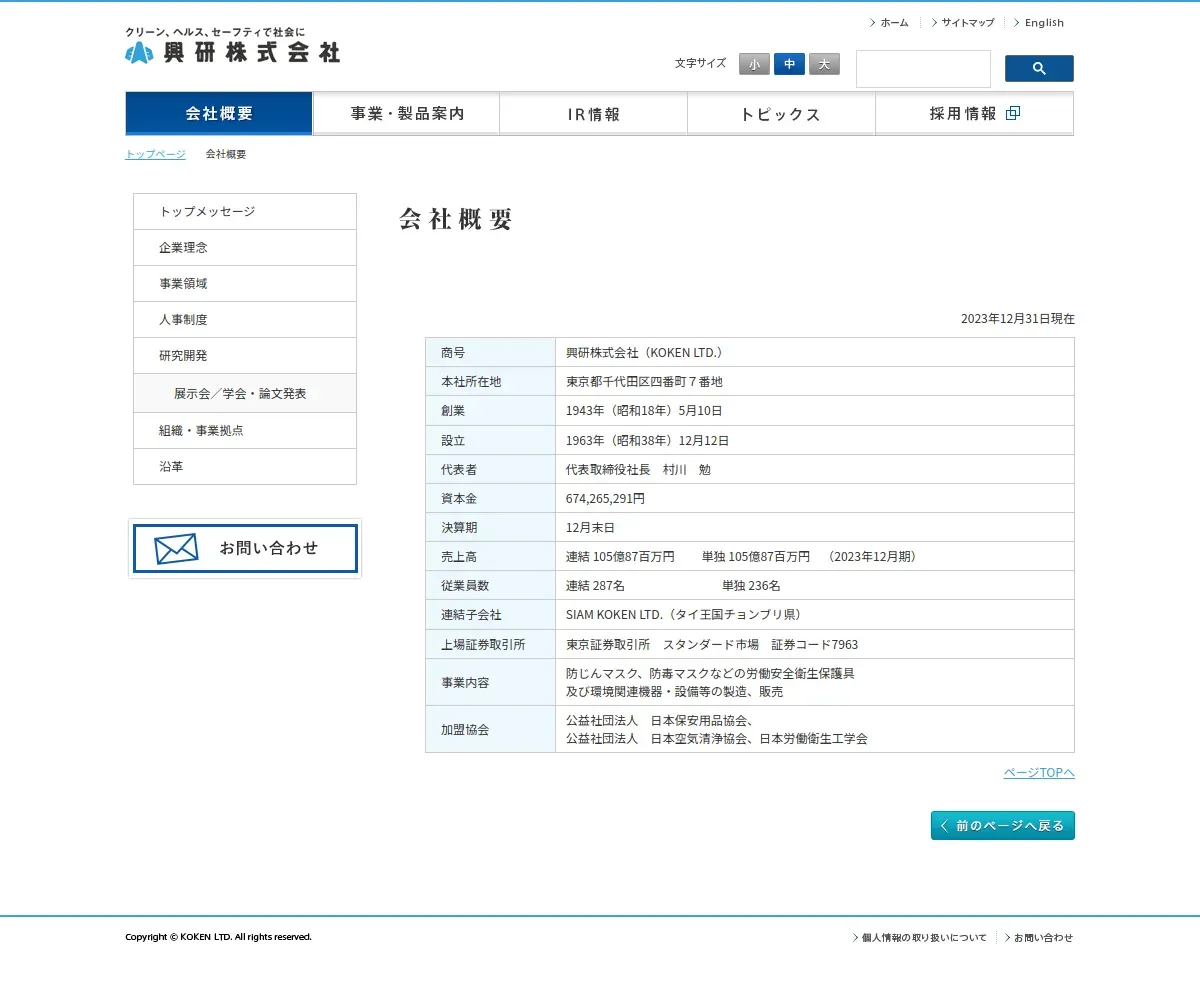Open the サイトマップ link

click(963, 22)
